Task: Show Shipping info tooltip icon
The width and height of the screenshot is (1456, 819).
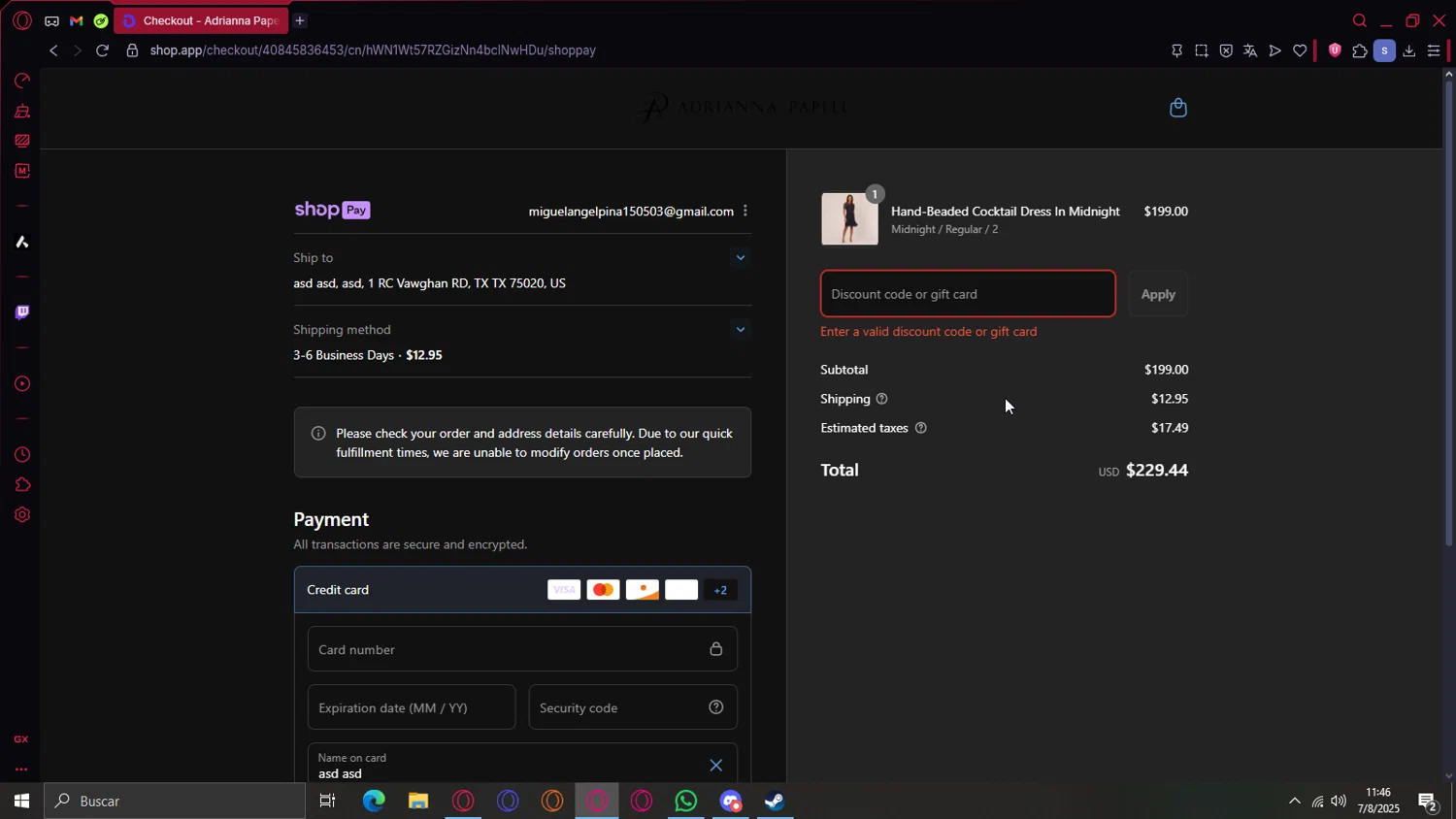Action: 881,399
